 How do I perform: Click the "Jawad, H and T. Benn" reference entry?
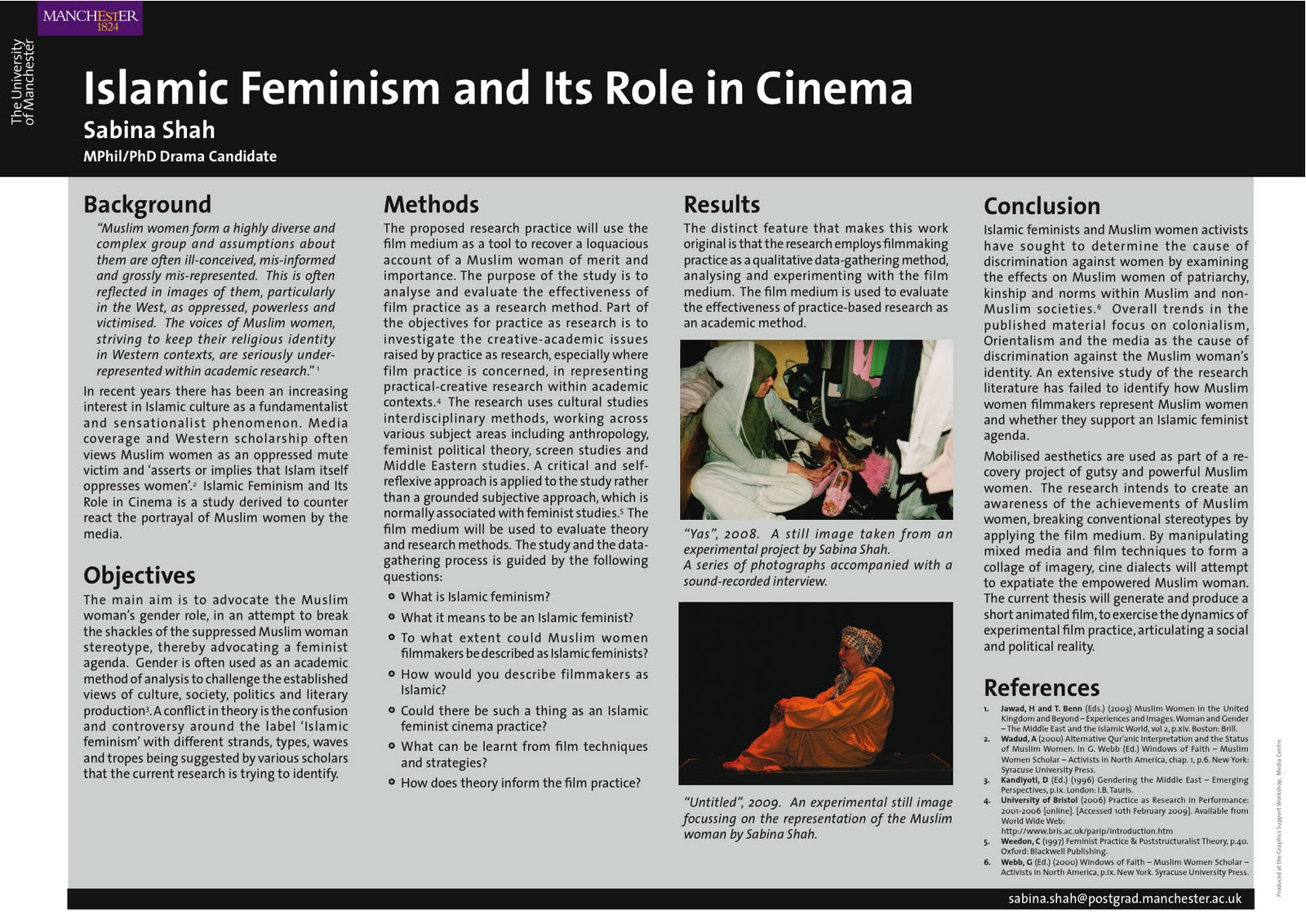coord(1116,718)
